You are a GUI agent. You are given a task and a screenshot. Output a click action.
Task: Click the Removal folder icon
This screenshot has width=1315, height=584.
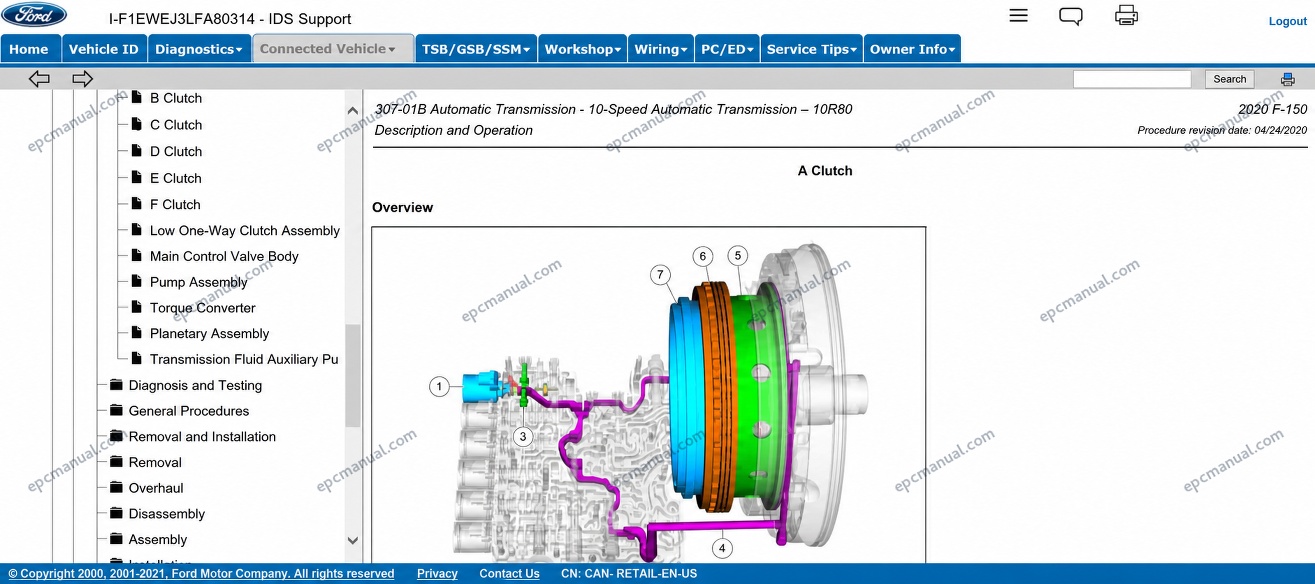tap(116, 462)
